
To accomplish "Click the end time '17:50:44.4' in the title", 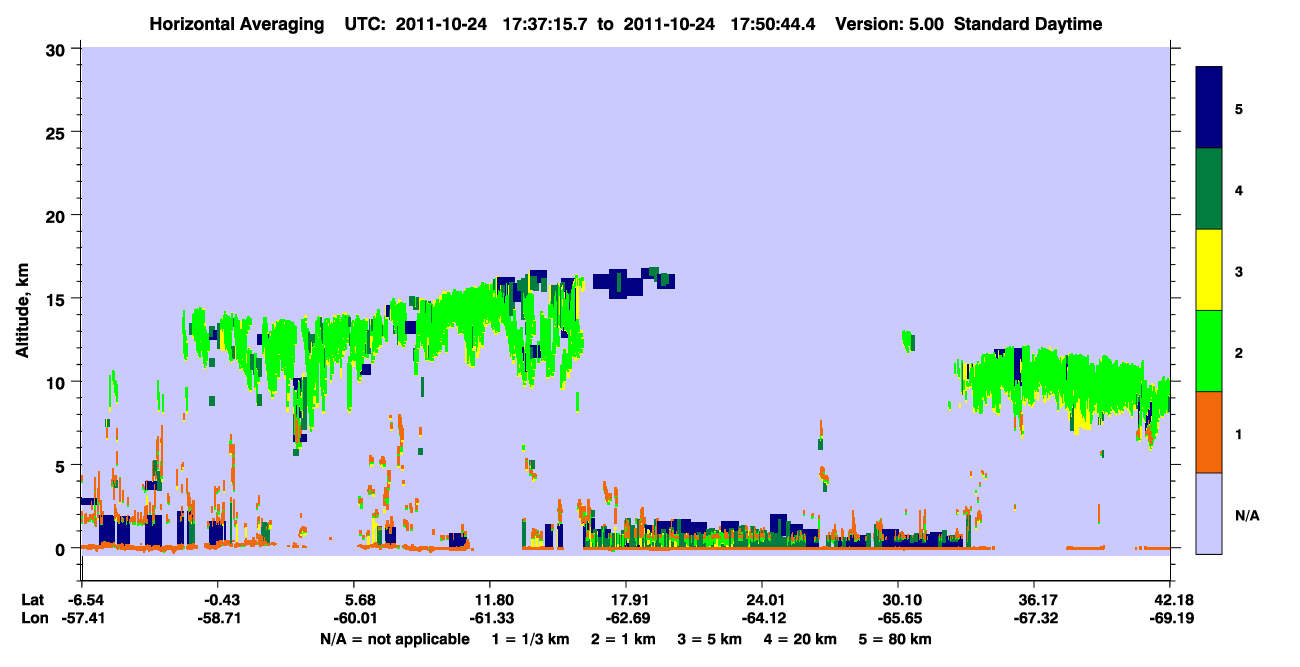I will (772, 24).
